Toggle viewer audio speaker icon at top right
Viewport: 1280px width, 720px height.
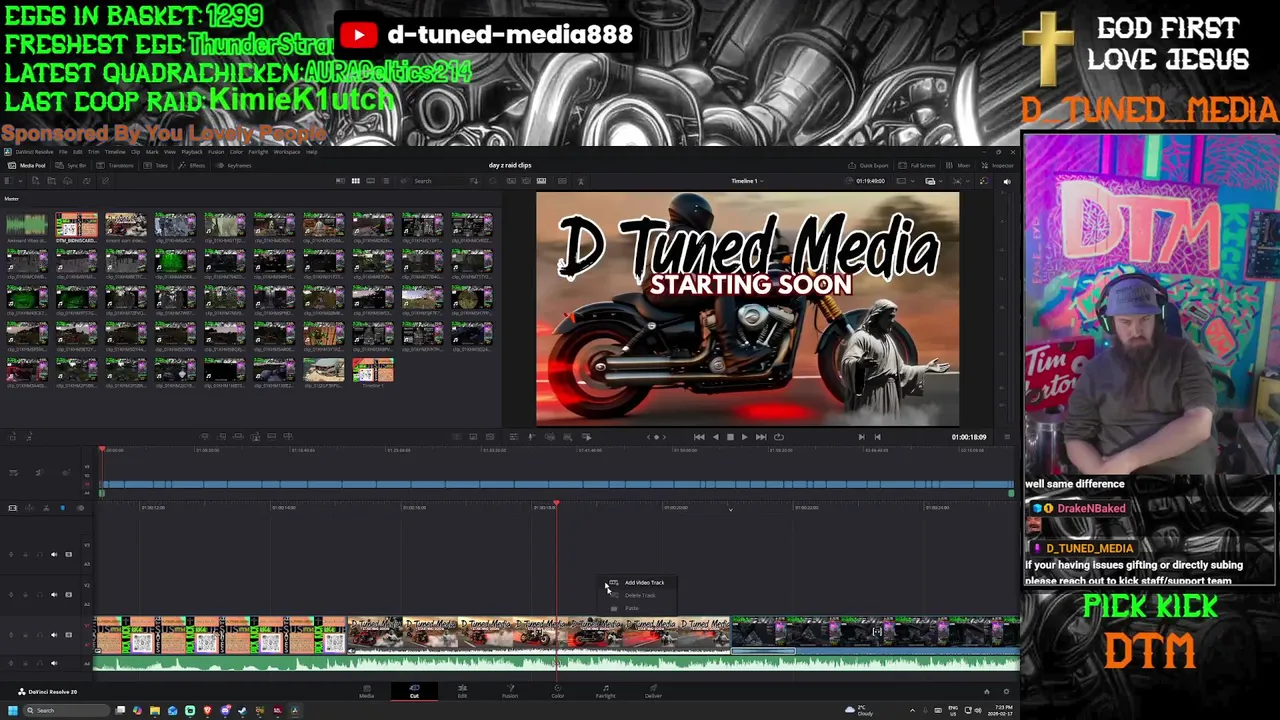tap(1006, 181)
